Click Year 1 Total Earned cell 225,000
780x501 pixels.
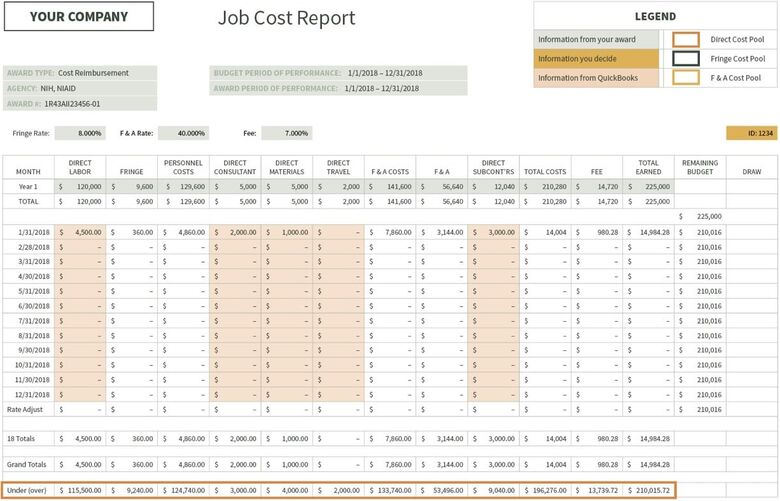[x=649, y=187]
